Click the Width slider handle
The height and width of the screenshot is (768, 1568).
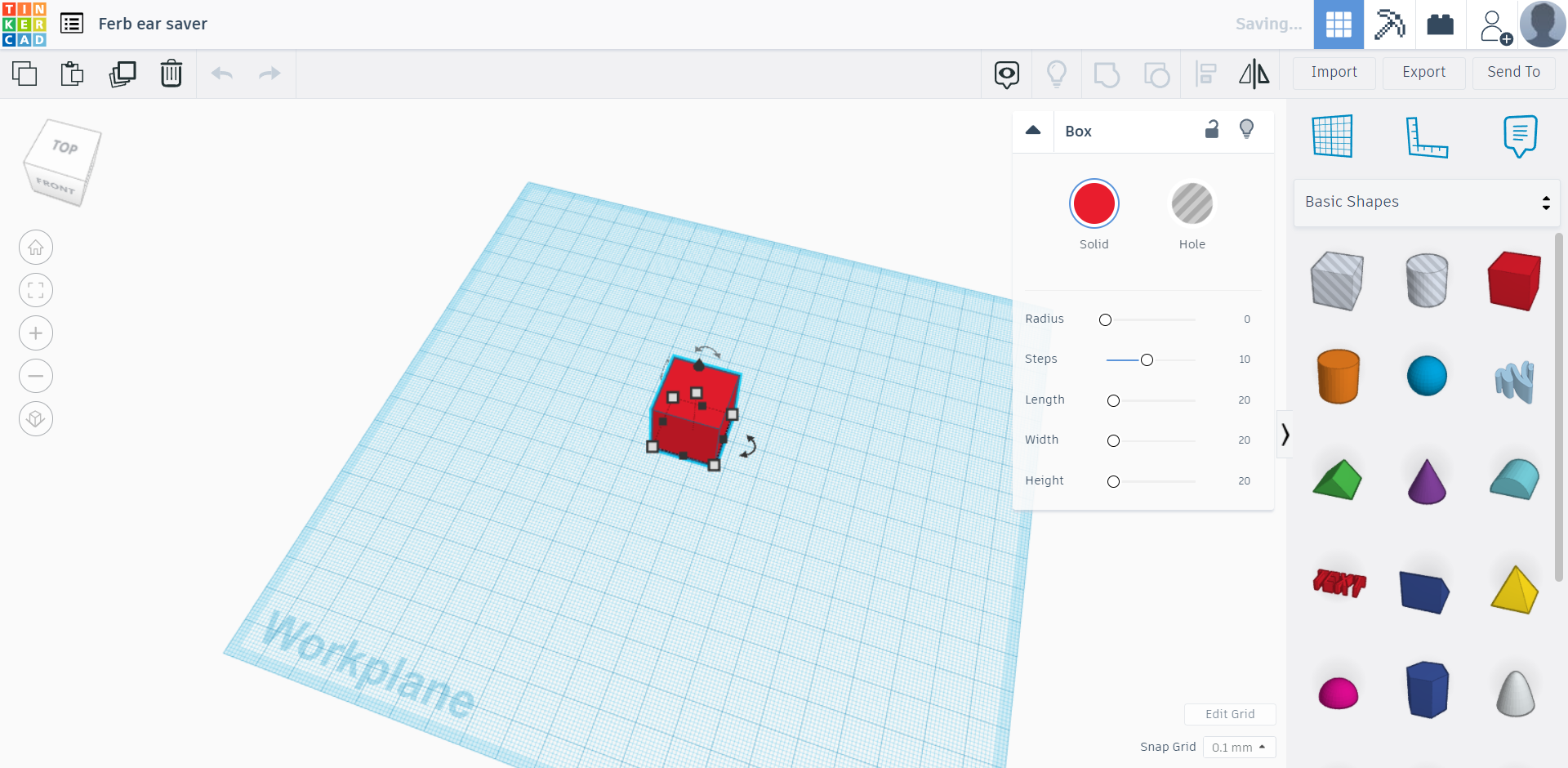1113,441
